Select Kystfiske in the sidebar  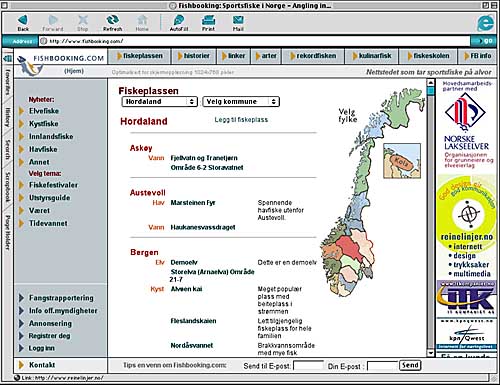point(43,124)
